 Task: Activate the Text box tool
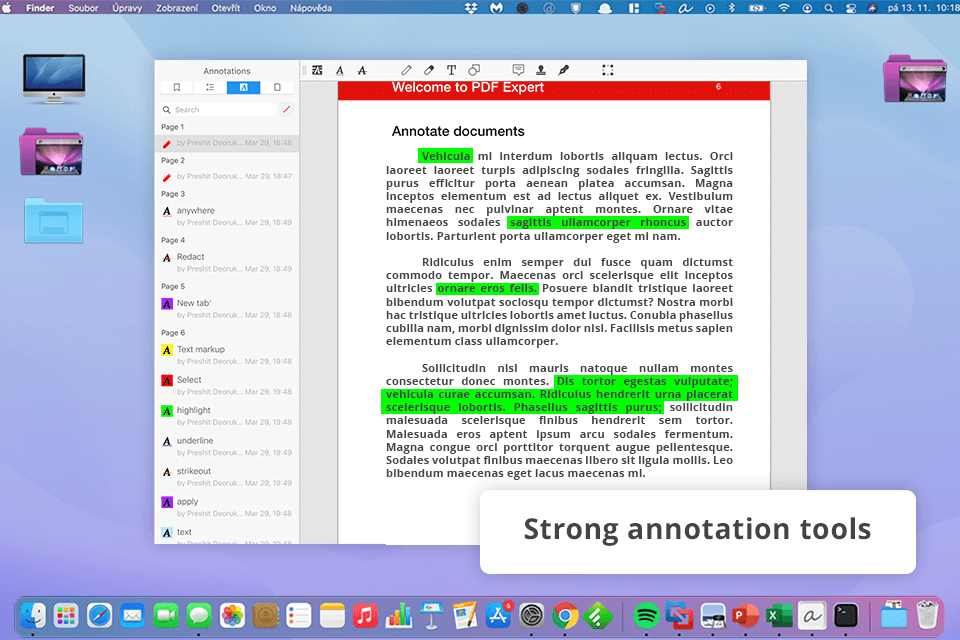coord(451,71)
